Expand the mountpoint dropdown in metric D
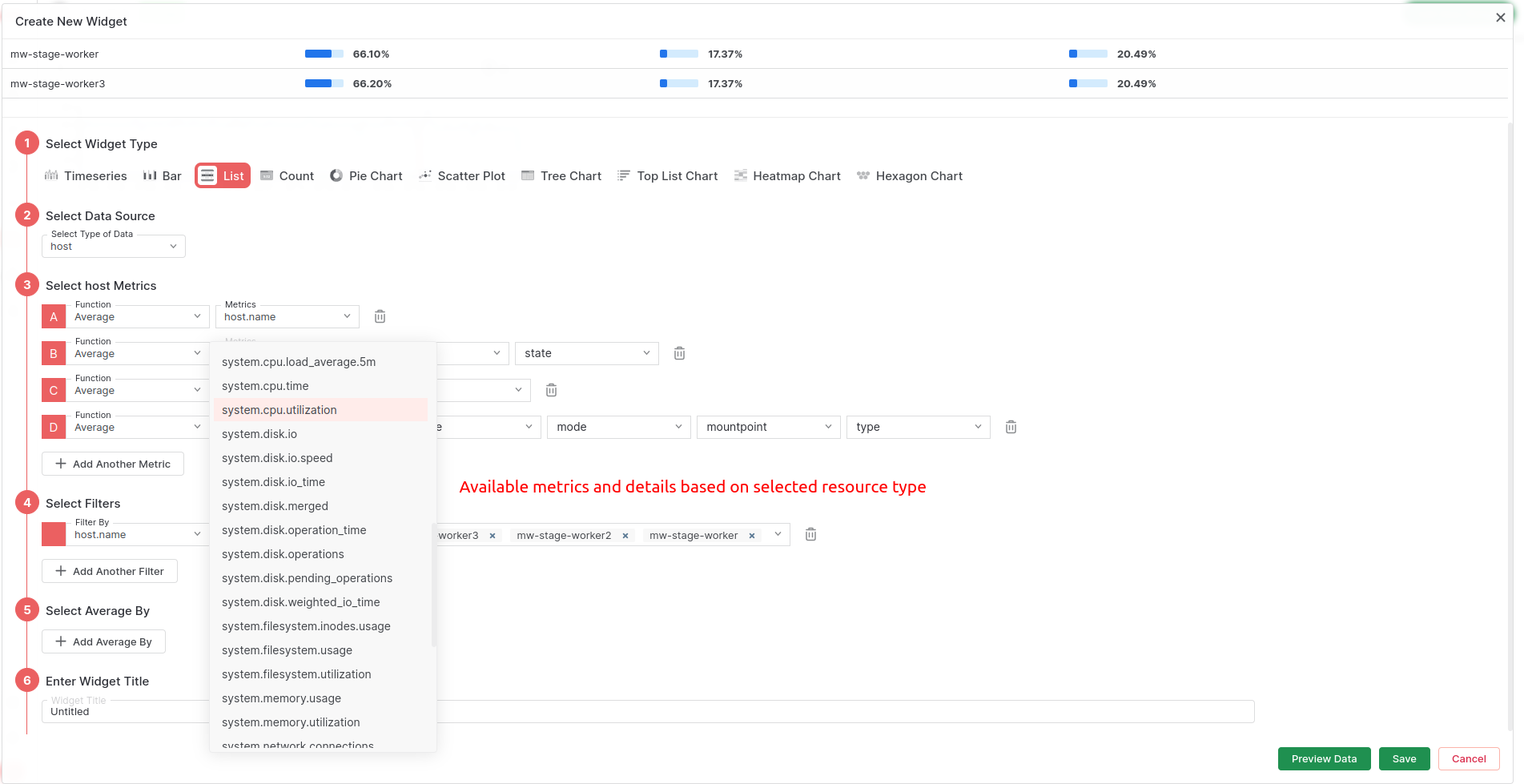1524x784 pixels. (767, 427)
